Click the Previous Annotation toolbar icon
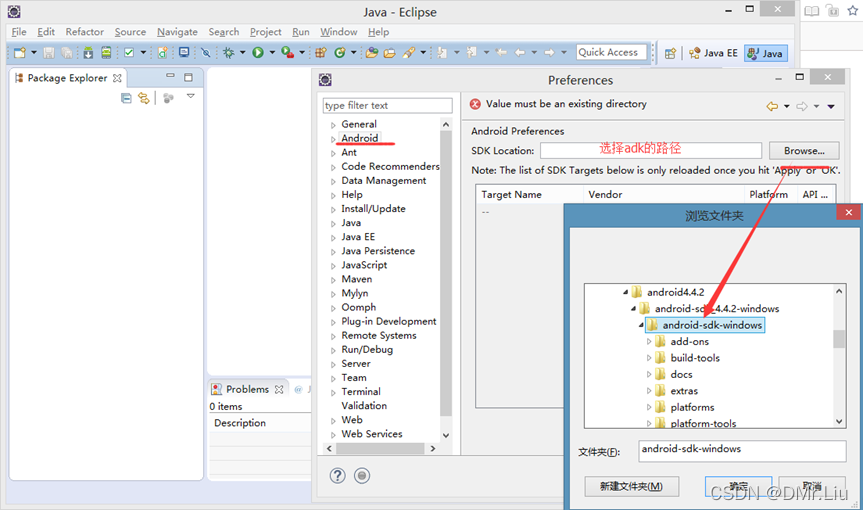Image resolution: width=863 pixels, height=510 pixels. click(472, 53)
